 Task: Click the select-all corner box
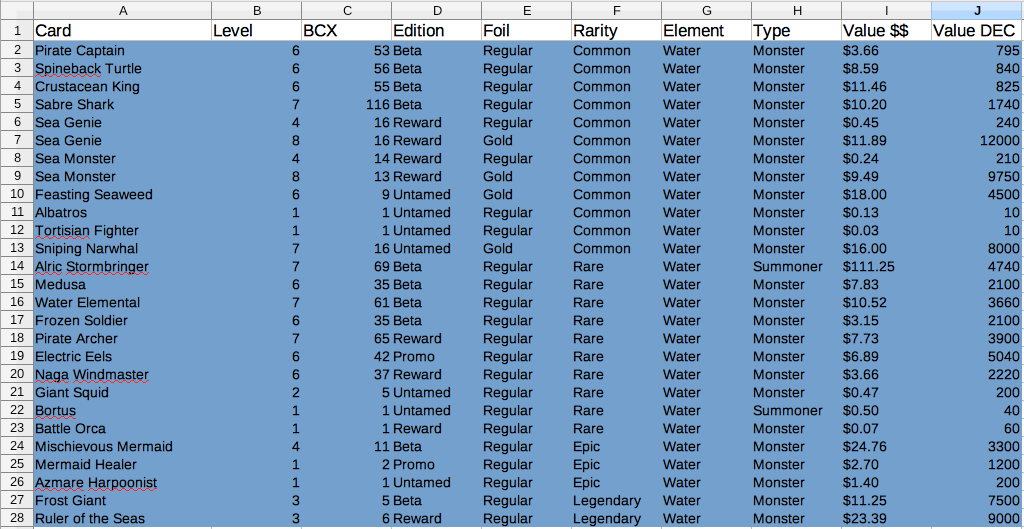tap(16, 10)
